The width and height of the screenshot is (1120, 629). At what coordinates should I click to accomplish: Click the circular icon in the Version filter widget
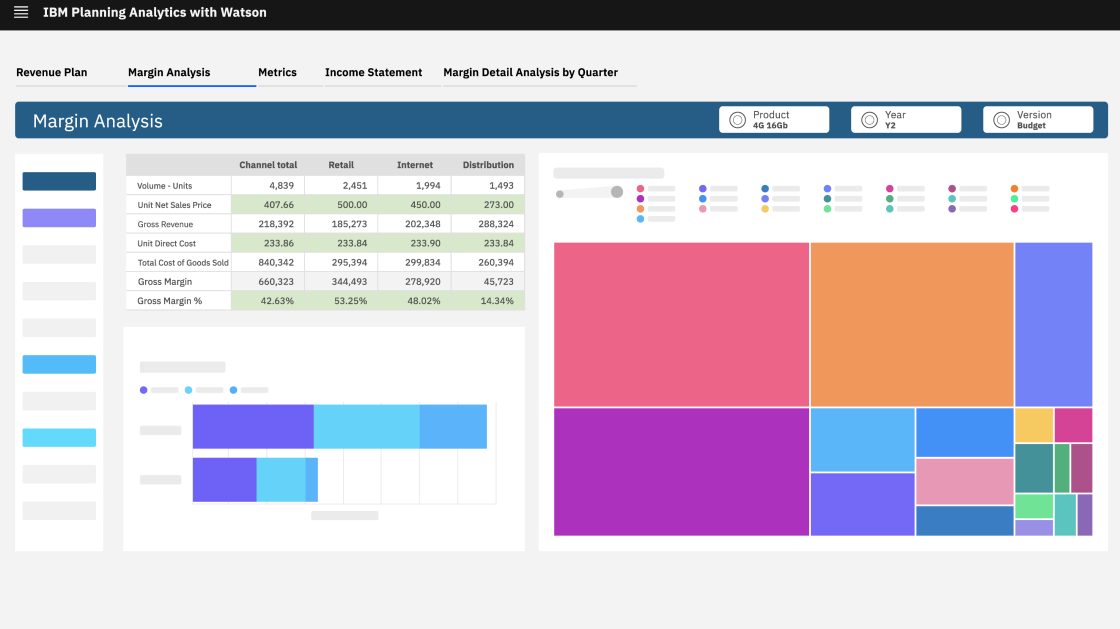tap(1000, 119)
